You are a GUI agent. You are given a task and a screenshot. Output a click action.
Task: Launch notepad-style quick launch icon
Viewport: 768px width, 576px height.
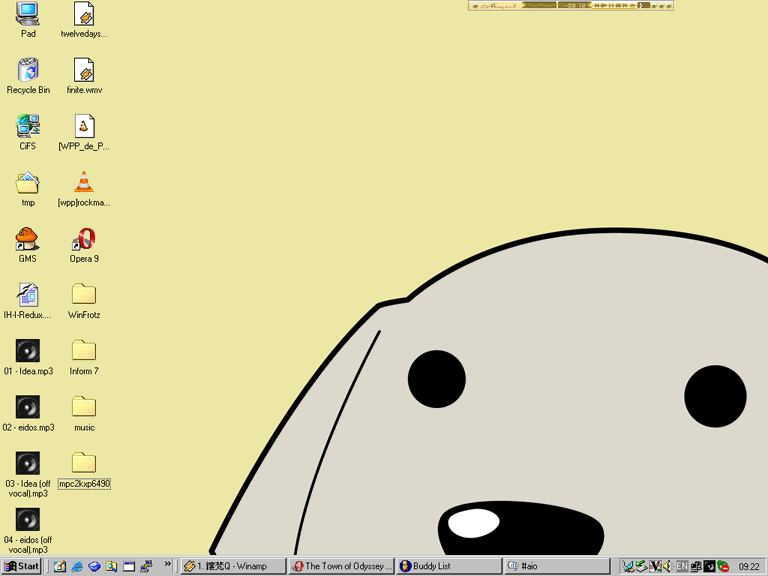[60, 566]
